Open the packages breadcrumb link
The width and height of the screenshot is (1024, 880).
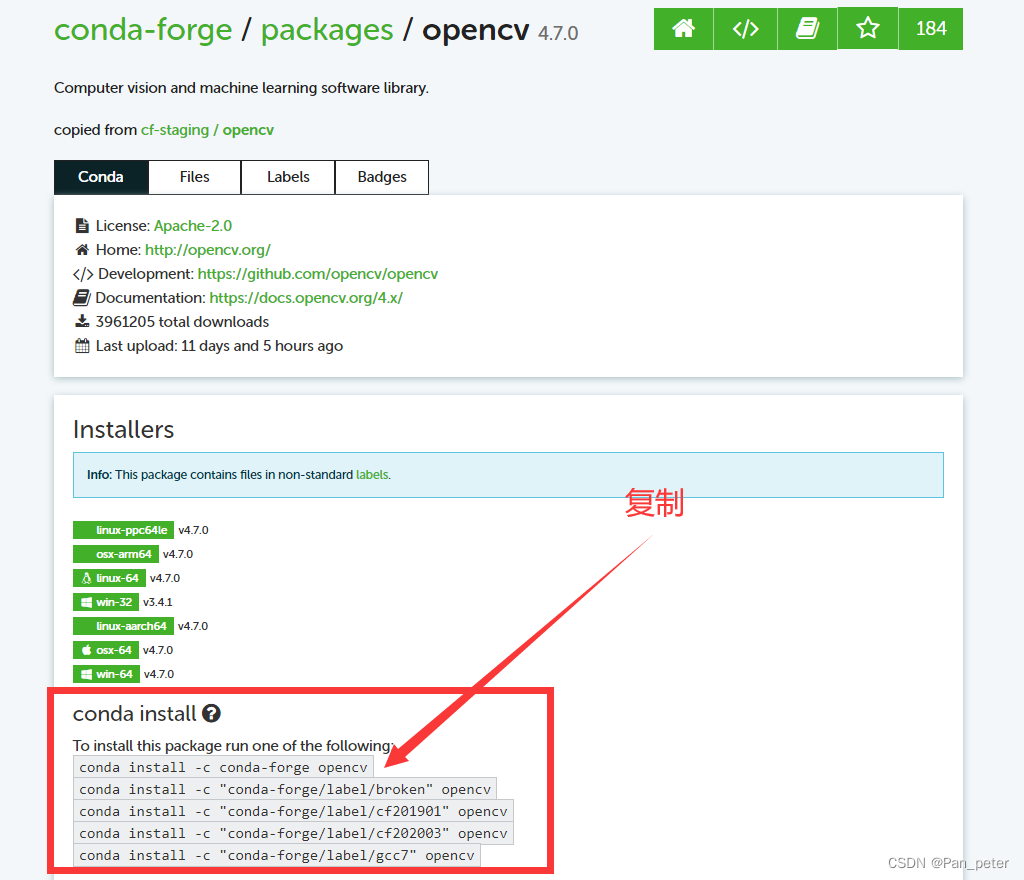[x=327, y=30]
